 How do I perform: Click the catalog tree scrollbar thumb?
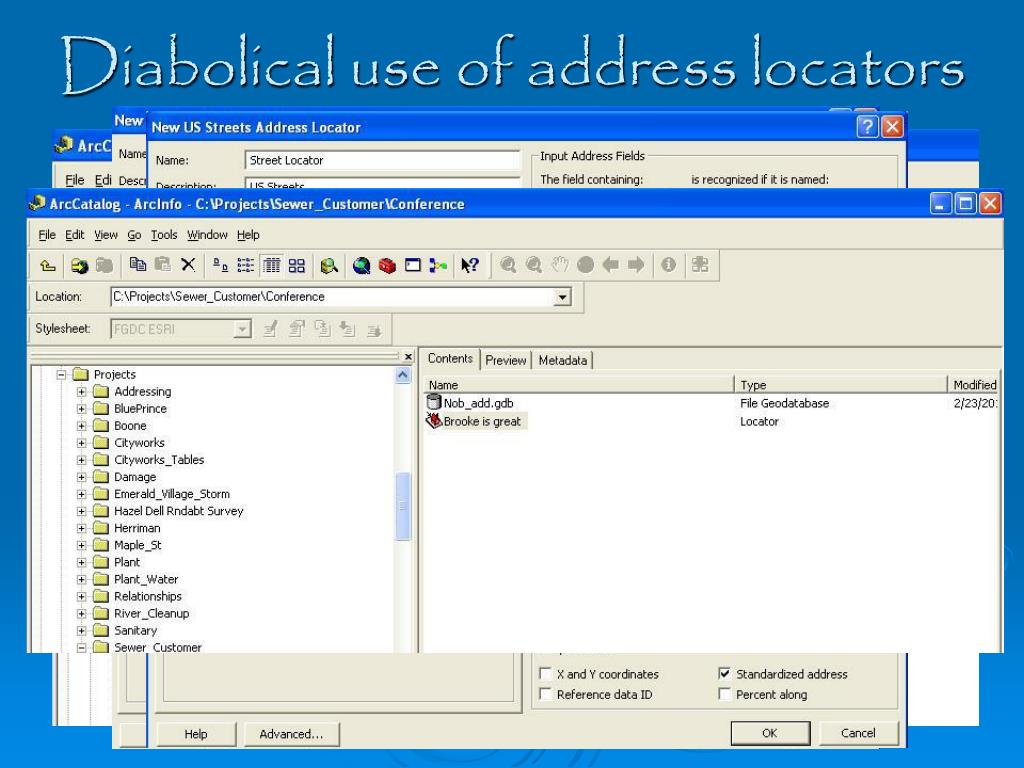point(403,506)
